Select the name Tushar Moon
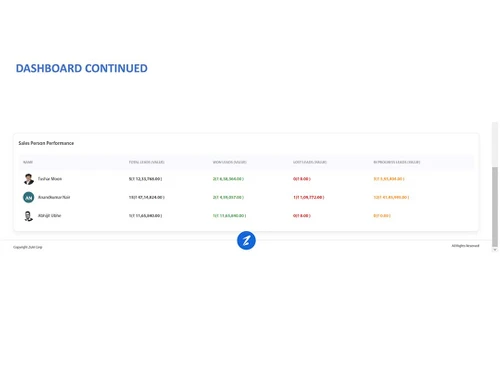The width and height of the screenshot is (500, 375). (x=50, y=179)
